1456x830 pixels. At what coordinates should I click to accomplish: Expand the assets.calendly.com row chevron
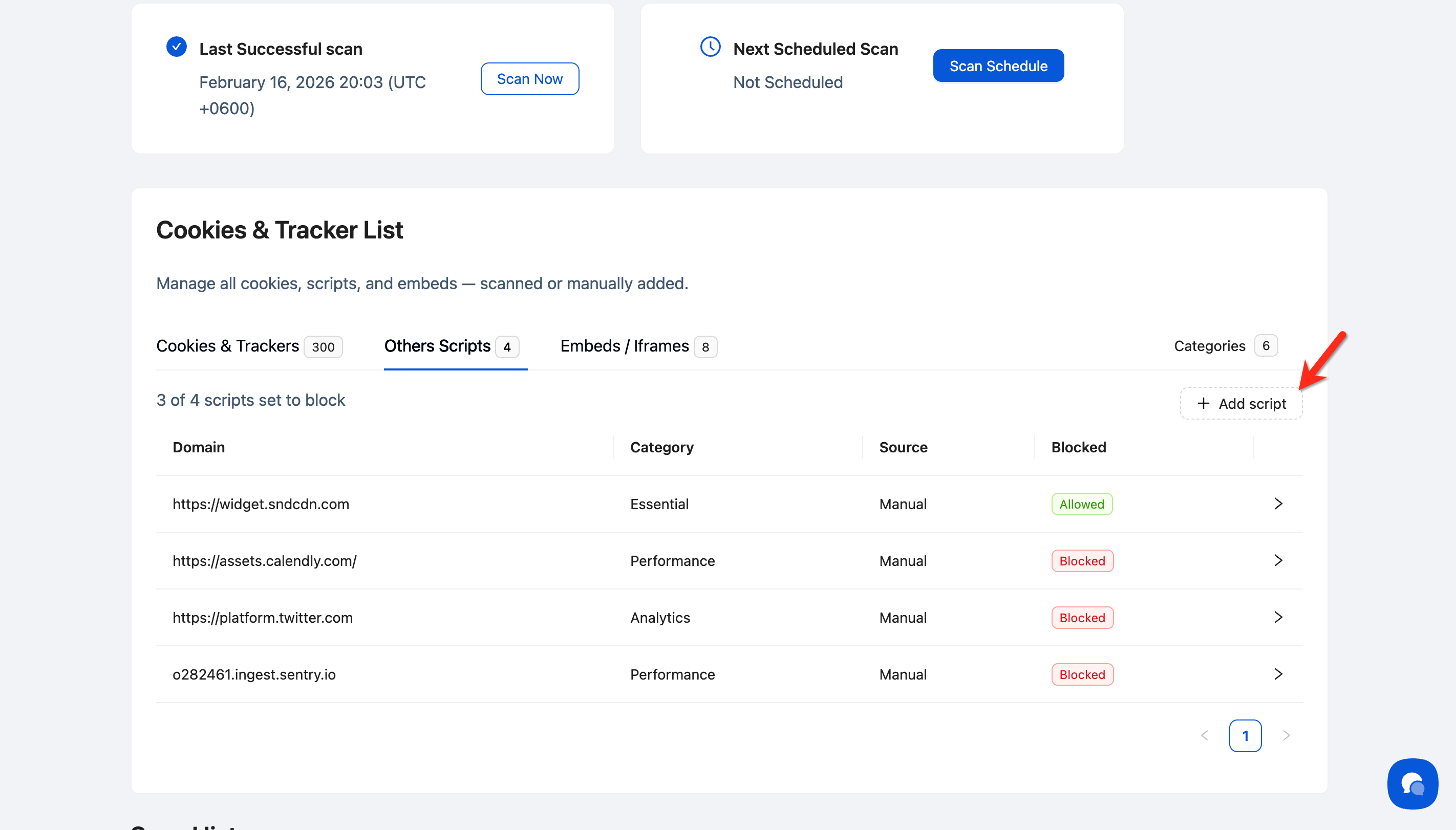[1278, 560]
